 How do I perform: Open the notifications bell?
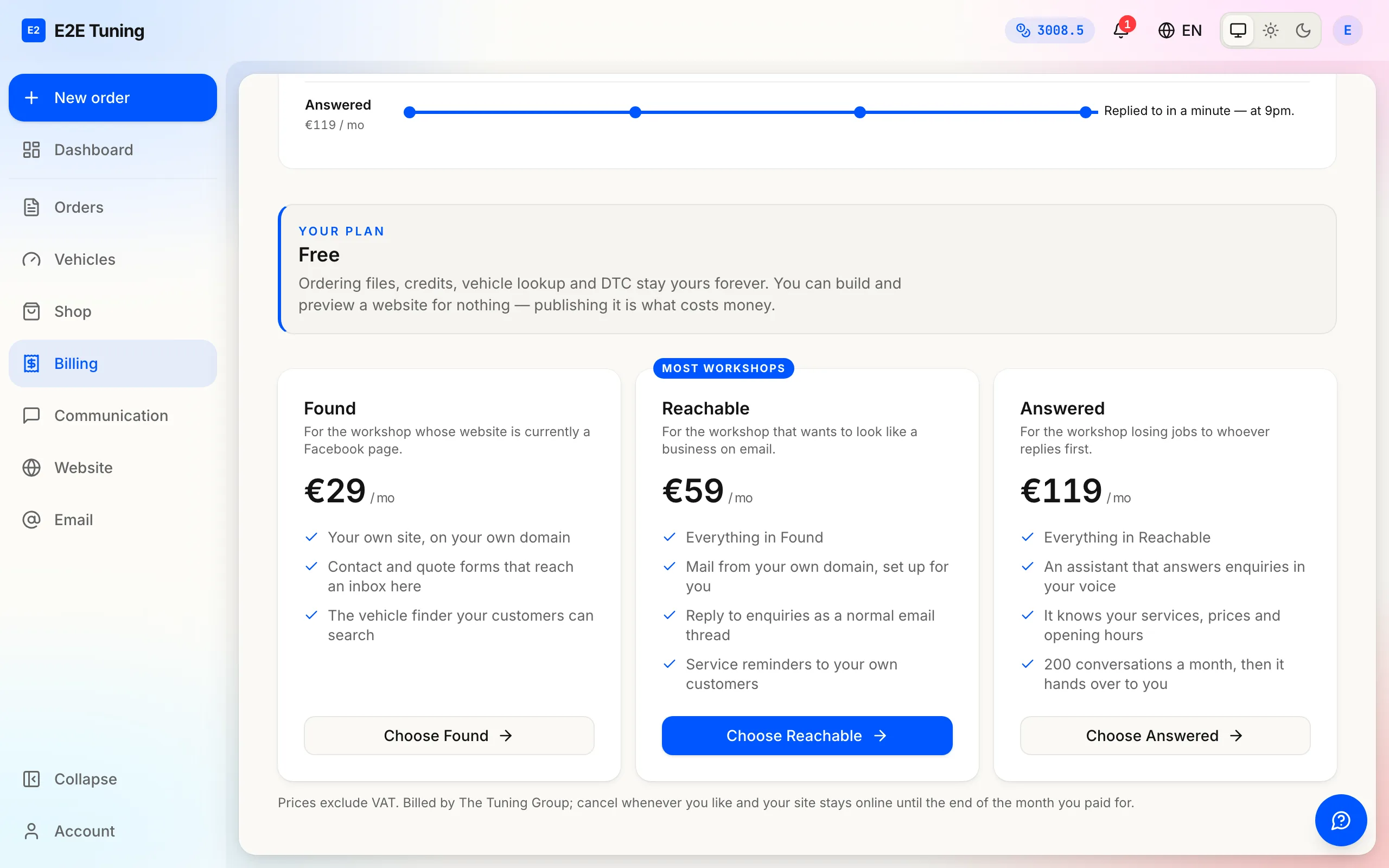(1121, 30)
